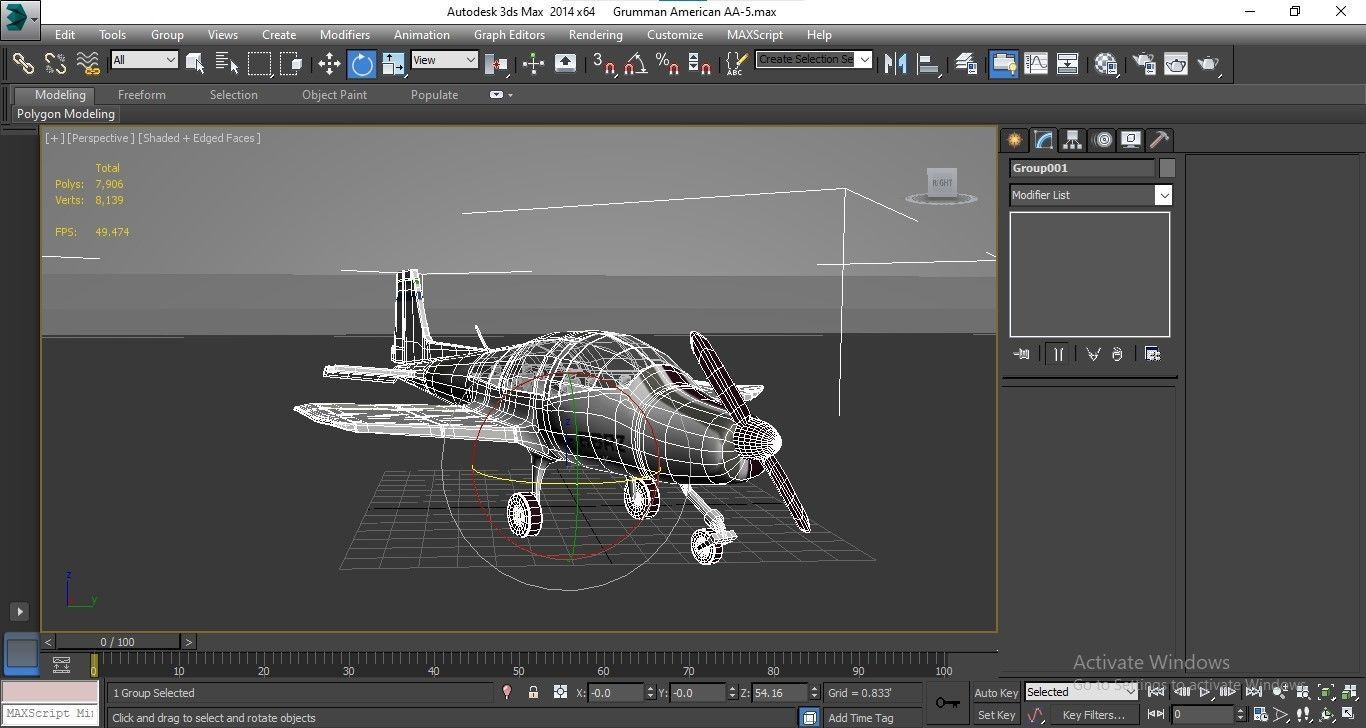Open reference coordinate system View dropdown
This screenshot has height=728, width=1366.
click(445, 60)
